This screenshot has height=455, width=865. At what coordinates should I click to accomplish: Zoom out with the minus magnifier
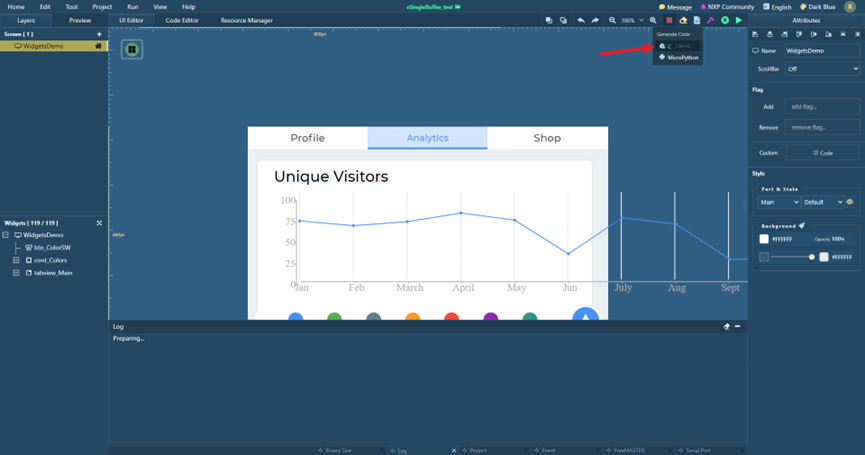point(612,20)
